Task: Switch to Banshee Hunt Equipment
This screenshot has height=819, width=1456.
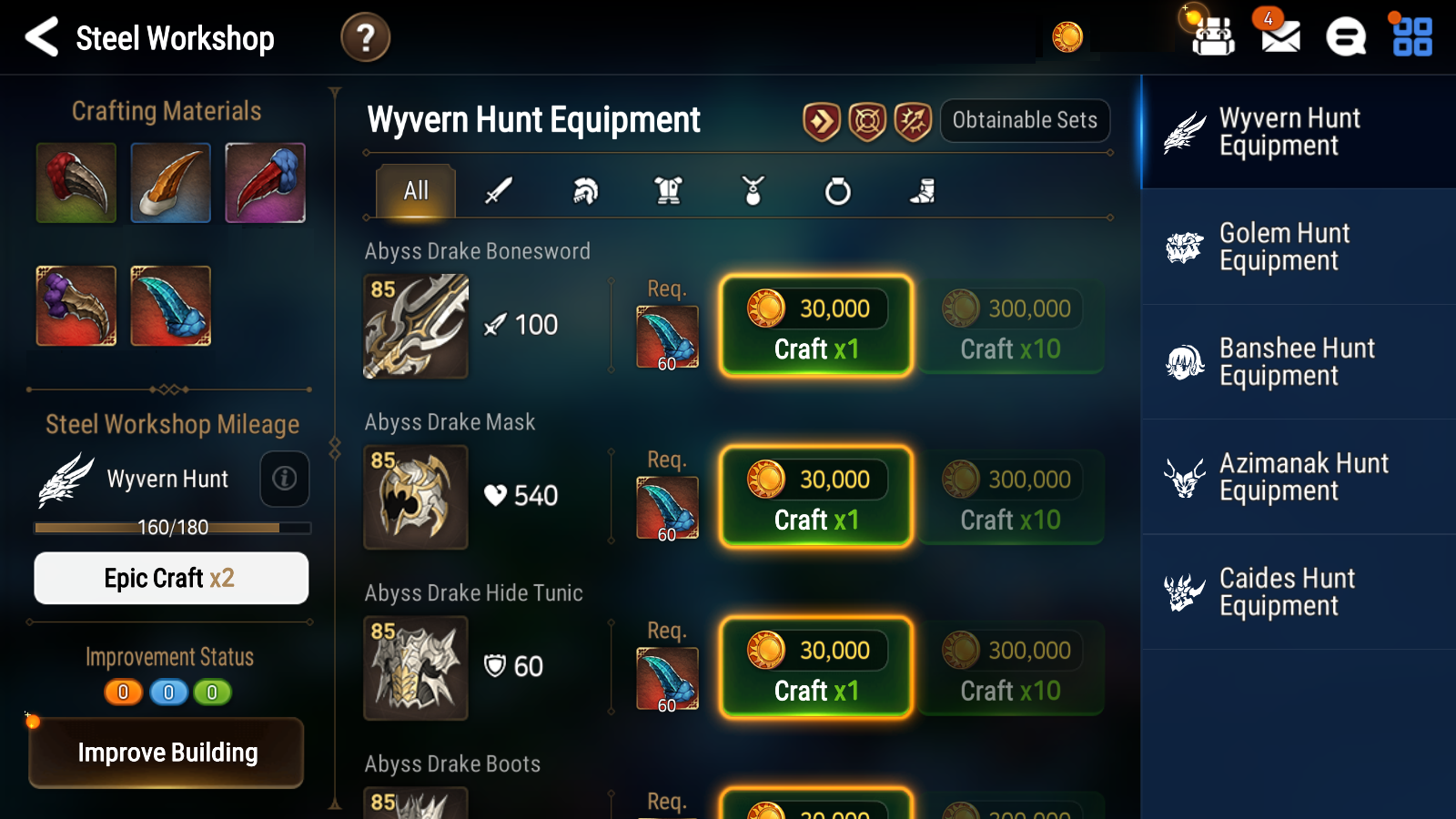Action: pos(1299,362)
